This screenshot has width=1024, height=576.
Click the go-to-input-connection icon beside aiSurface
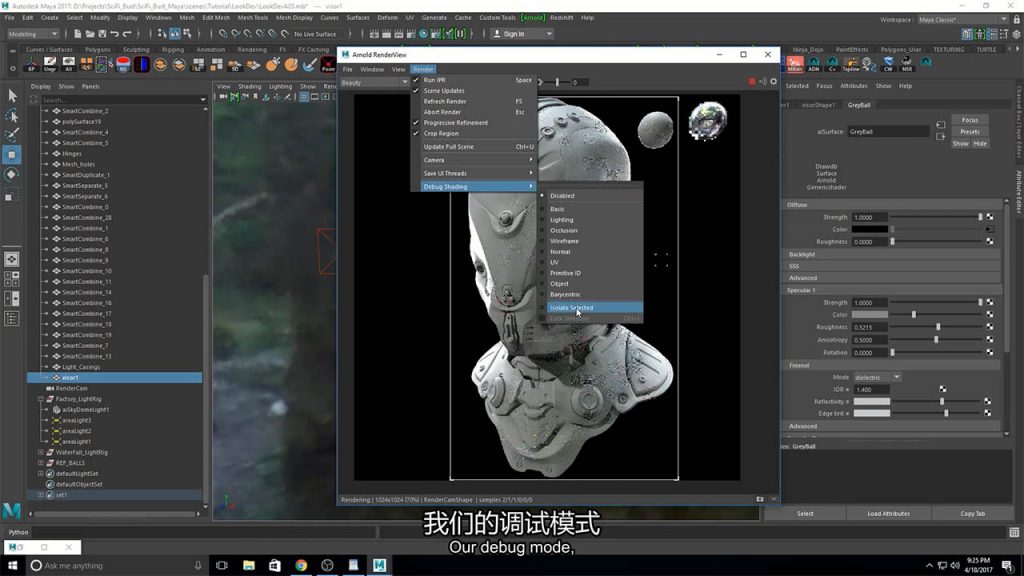(x=940, y=125)
